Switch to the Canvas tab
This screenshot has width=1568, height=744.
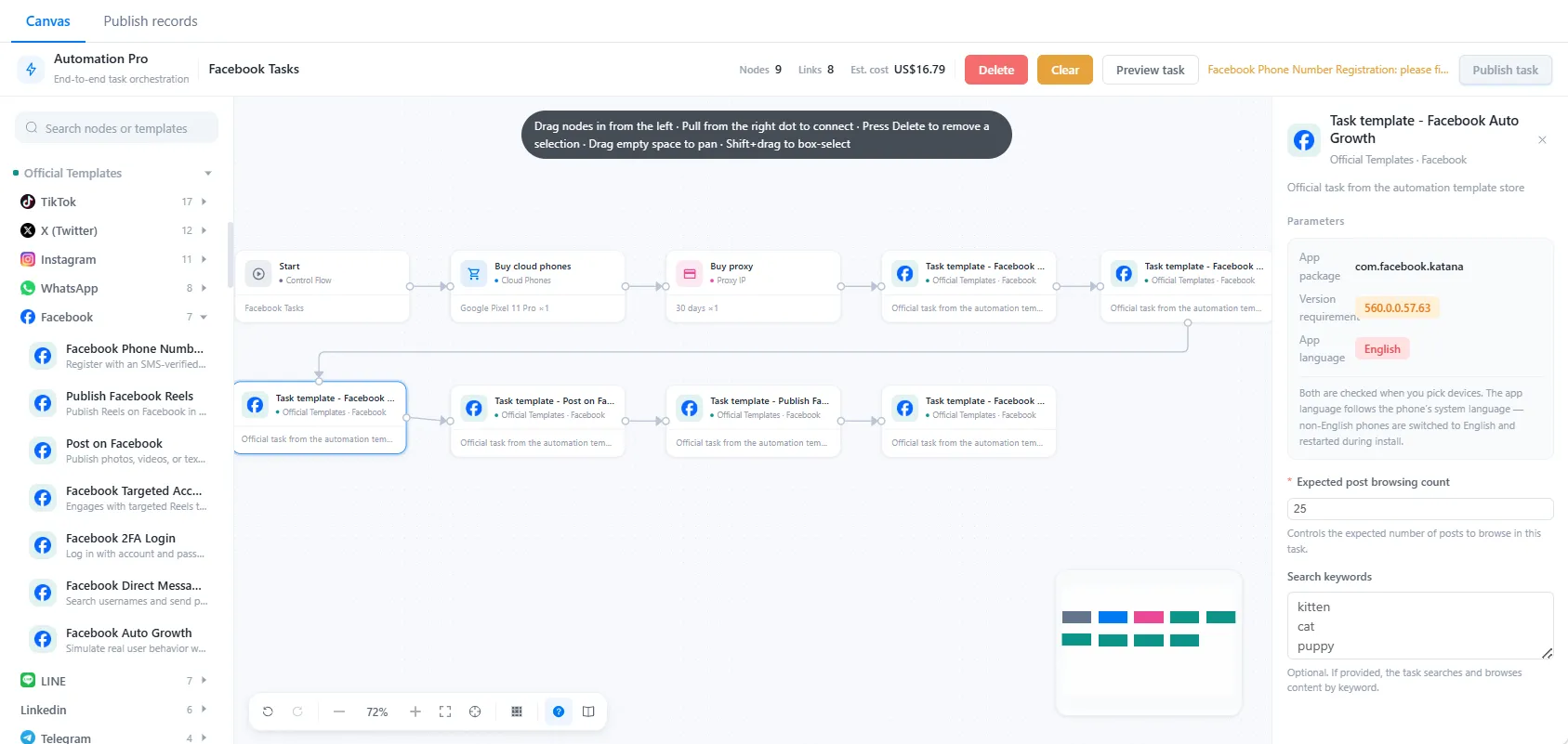pos(48,21)
